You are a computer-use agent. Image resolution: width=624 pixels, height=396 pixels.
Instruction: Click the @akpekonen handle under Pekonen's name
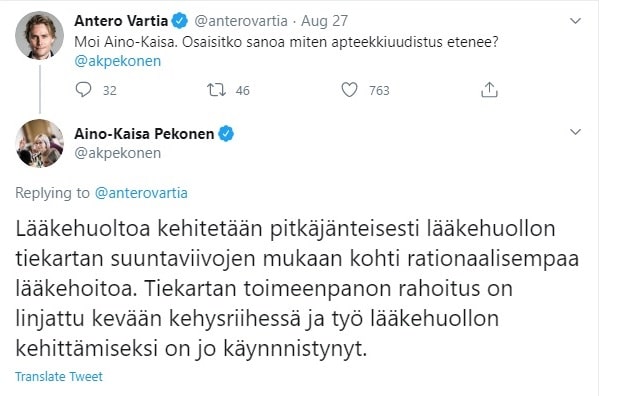coord(118,153)
